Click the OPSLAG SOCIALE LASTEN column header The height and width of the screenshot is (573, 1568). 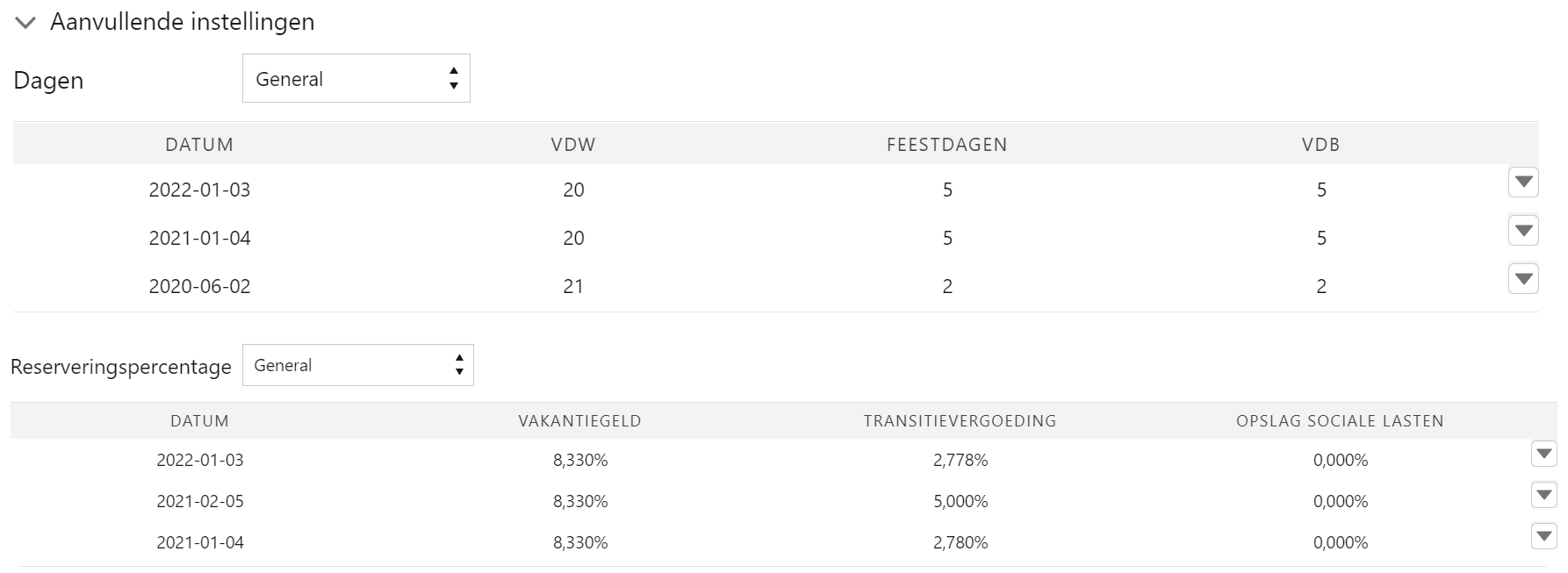pyautogui.click(x=1341, y=421)
